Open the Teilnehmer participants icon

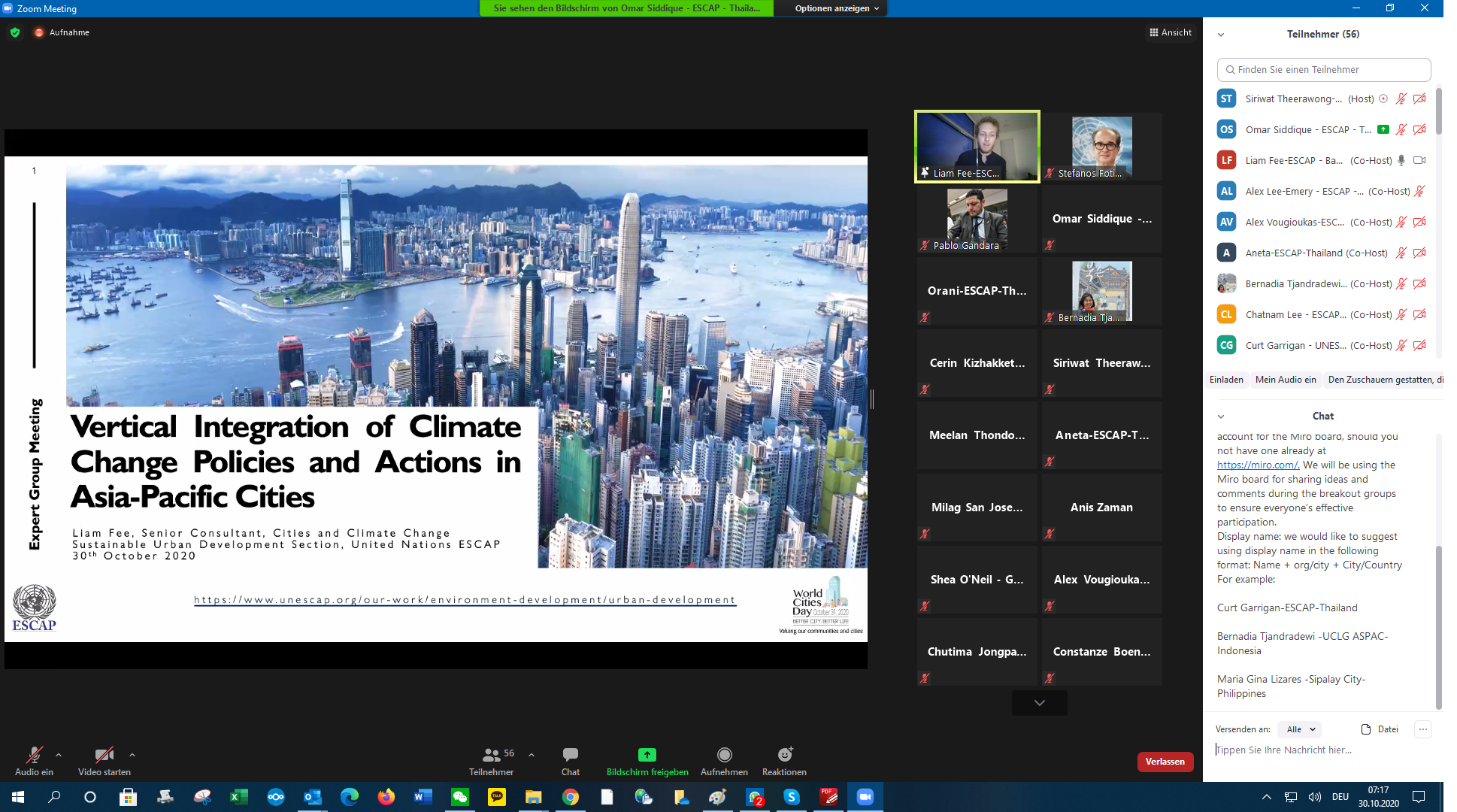492,755
